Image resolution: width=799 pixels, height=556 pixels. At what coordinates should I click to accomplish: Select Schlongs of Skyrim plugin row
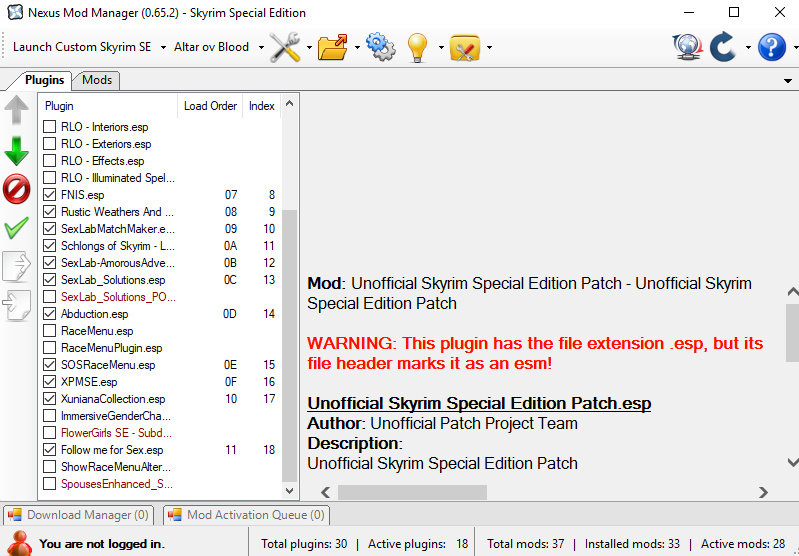[x=159, y=246]
